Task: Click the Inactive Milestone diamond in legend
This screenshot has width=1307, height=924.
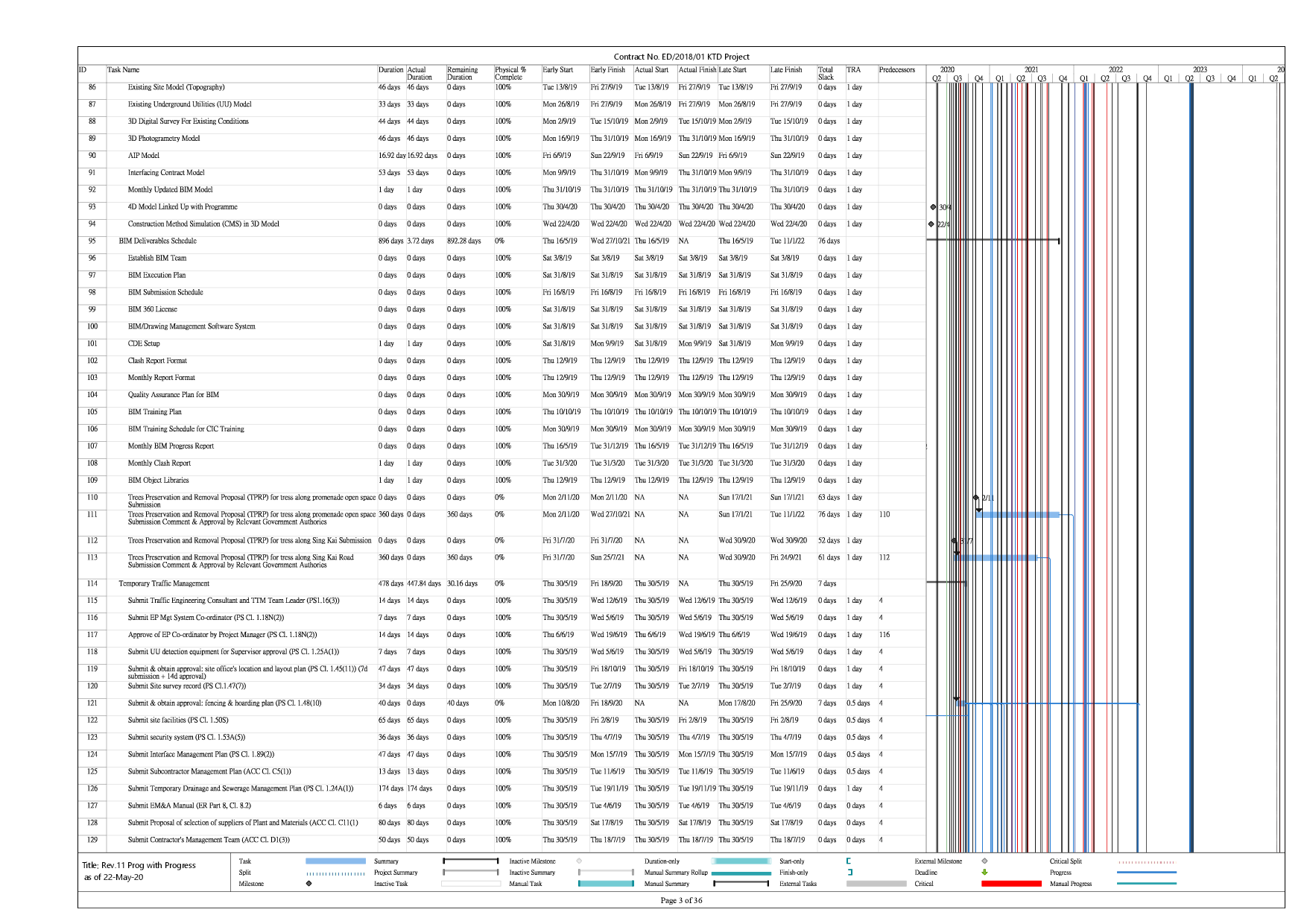Action: tap(579, 861)
